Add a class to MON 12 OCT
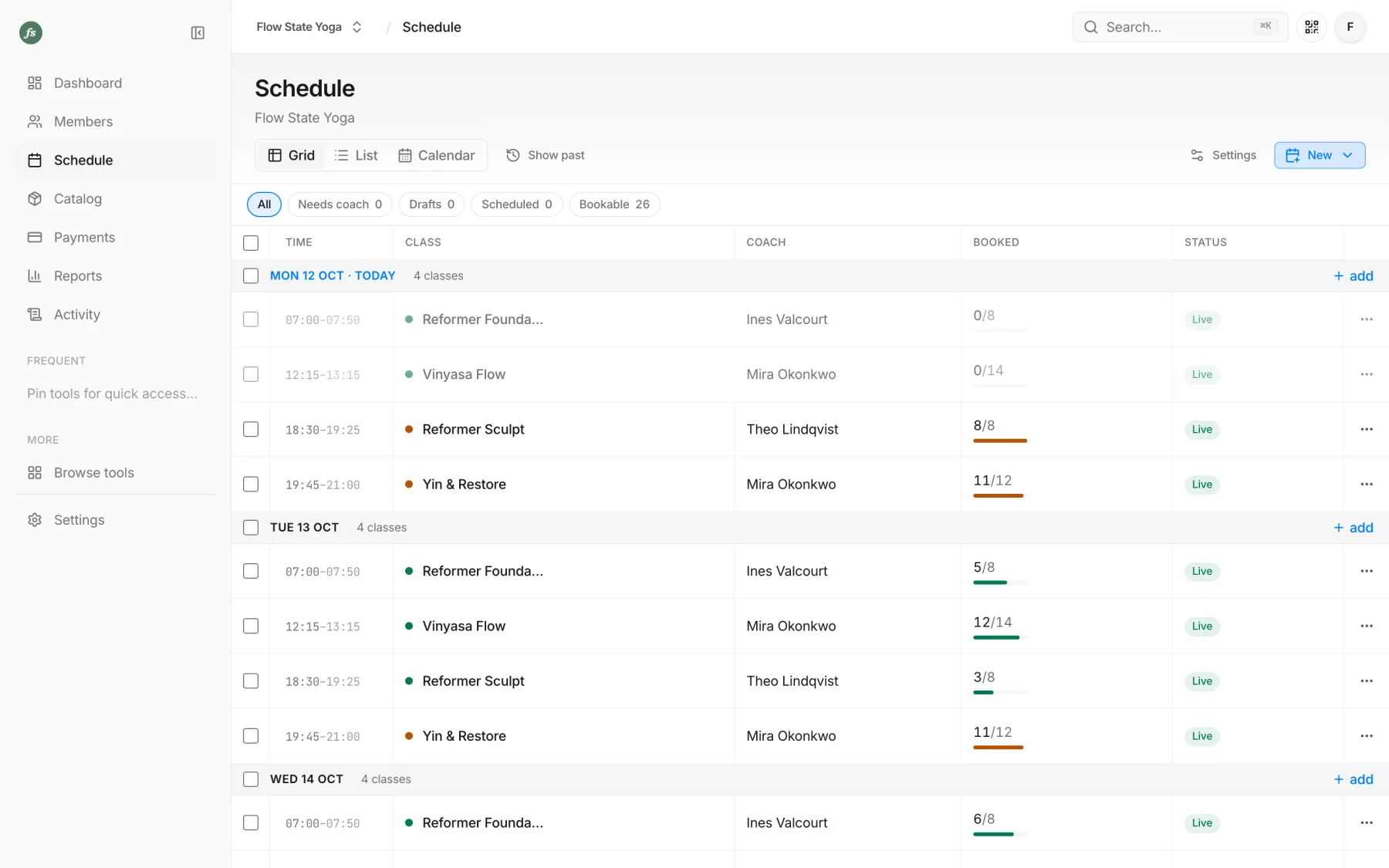This screenshot has width=1389, height=868. click(1354, 276)
